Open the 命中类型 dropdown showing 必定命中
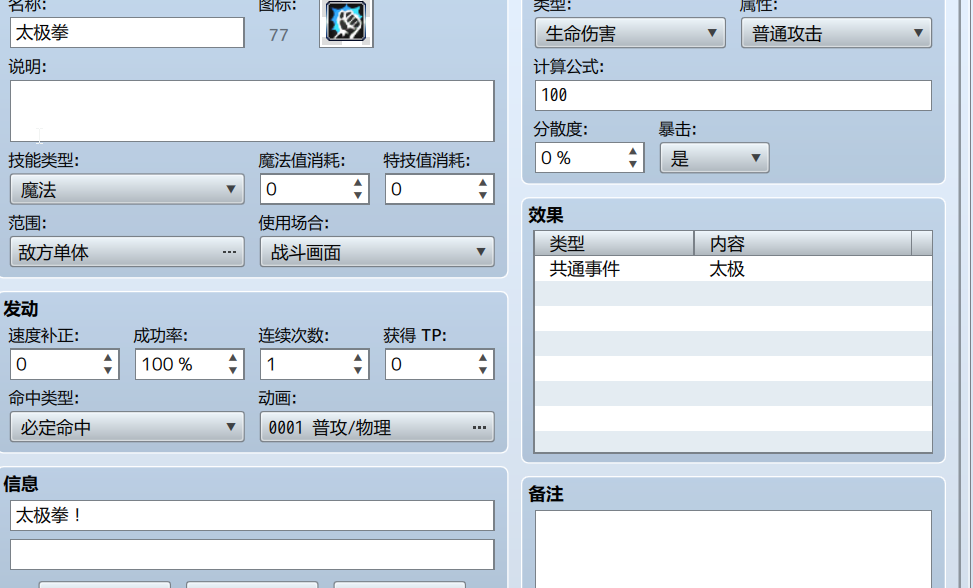973x588 pixels. [127, 427]
